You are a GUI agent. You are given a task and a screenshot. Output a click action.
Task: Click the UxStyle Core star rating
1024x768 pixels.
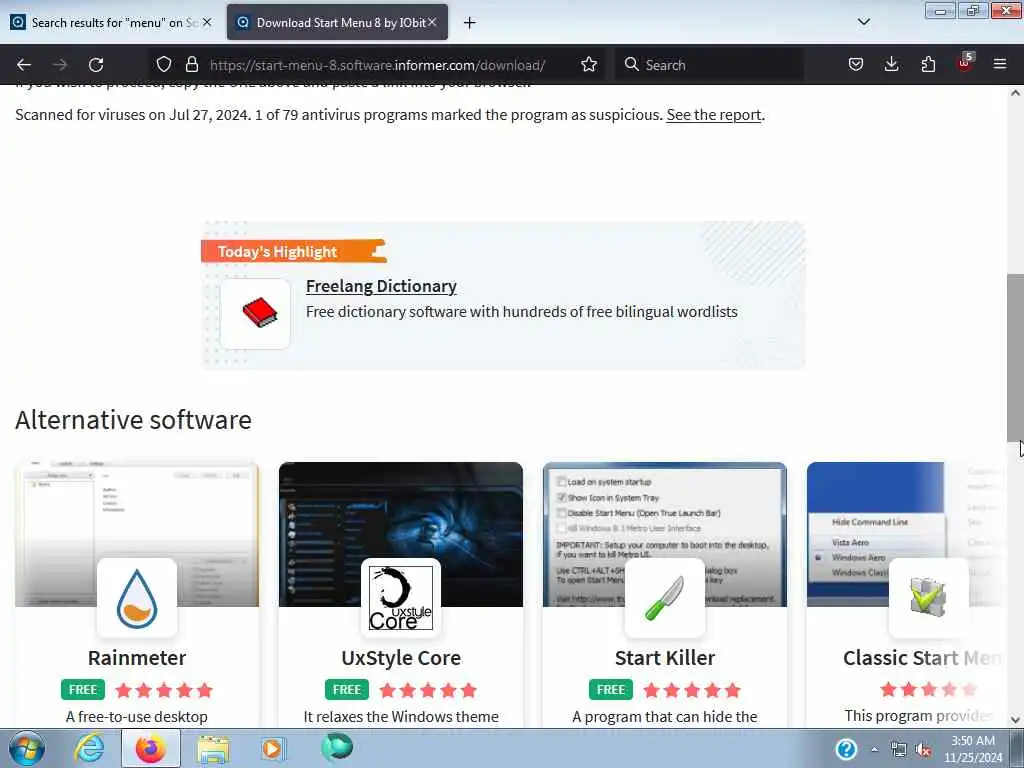click(428, 690)
